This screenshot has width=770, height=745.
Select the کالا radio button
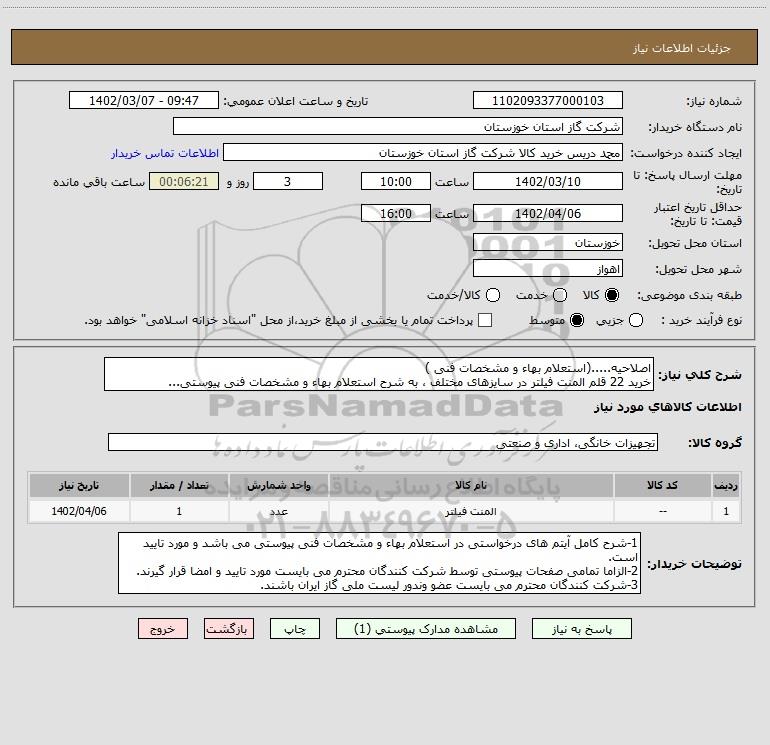612,295
